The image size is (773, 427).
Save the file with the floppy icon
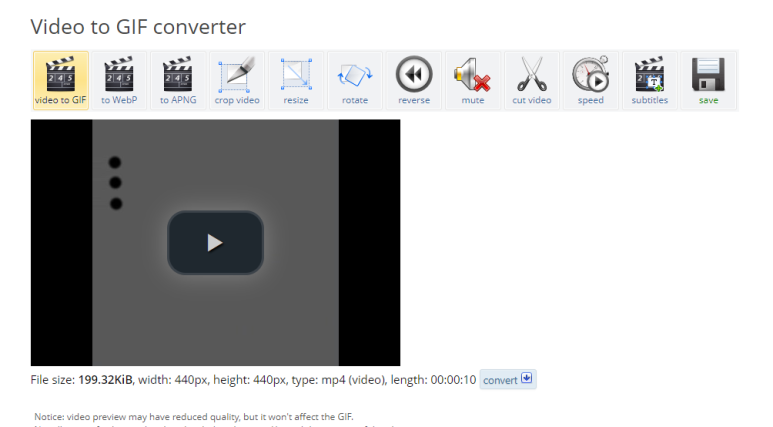click(x=708, y=80)
